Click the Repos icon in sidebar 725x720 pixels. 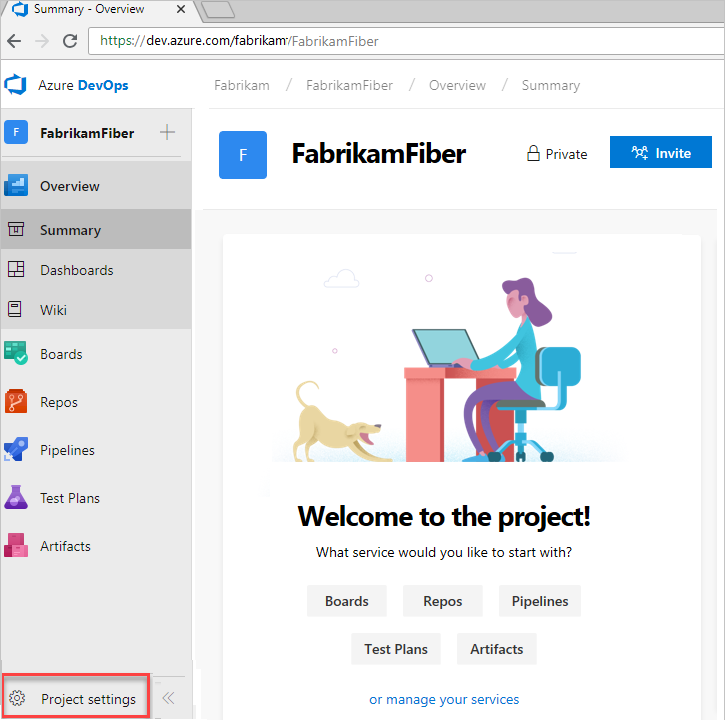(x=16, y=401)
